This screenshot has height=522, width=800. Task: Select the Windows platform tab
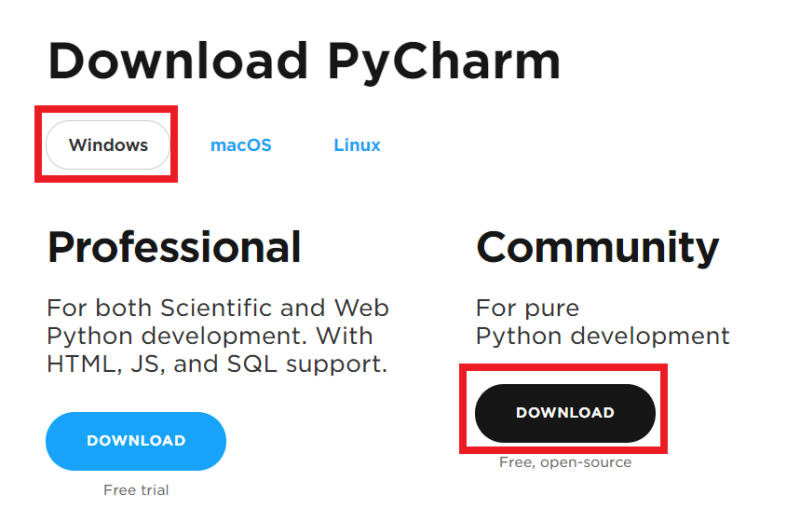click(x=108, y=145)
